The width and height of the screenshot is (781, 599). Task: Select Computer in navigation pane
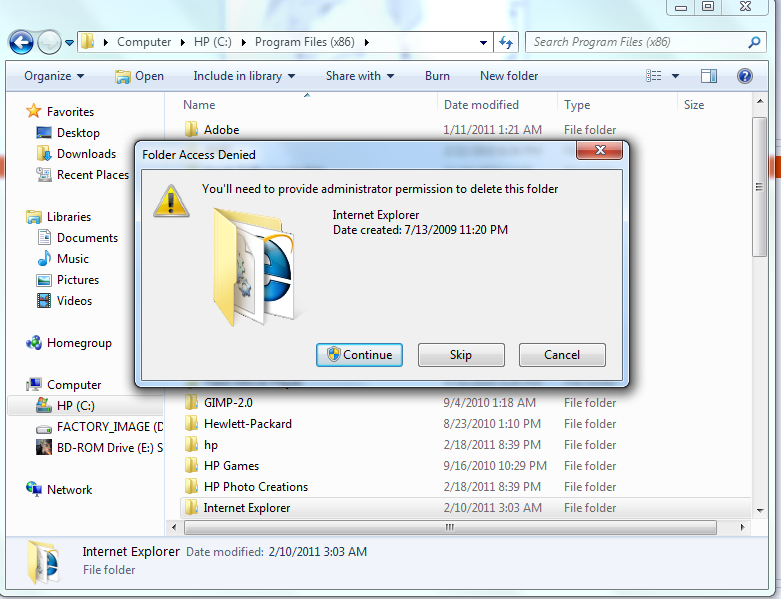[x=63, y=385]
